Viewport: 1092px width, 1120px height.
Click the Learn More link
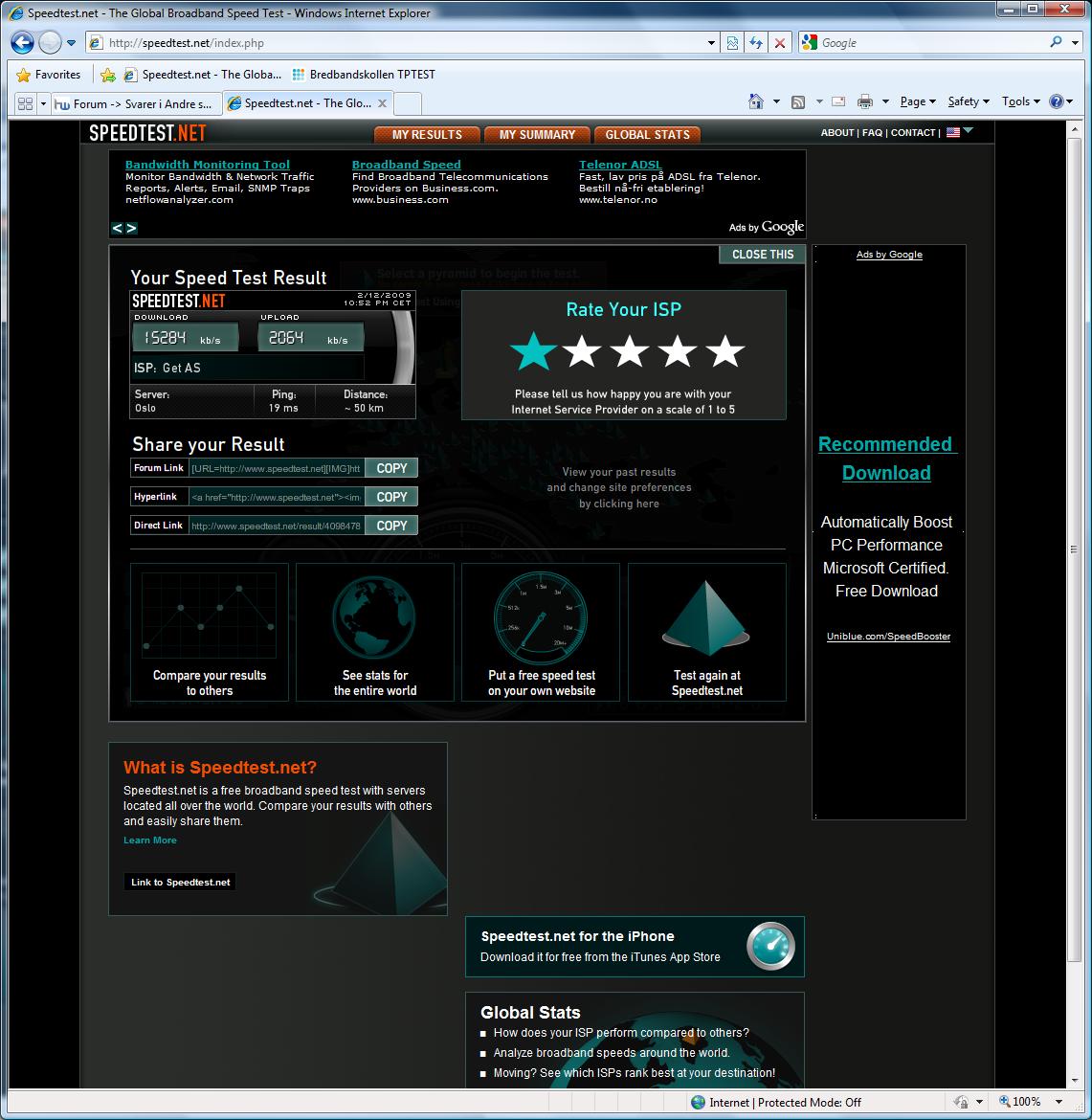click(150, 840)
